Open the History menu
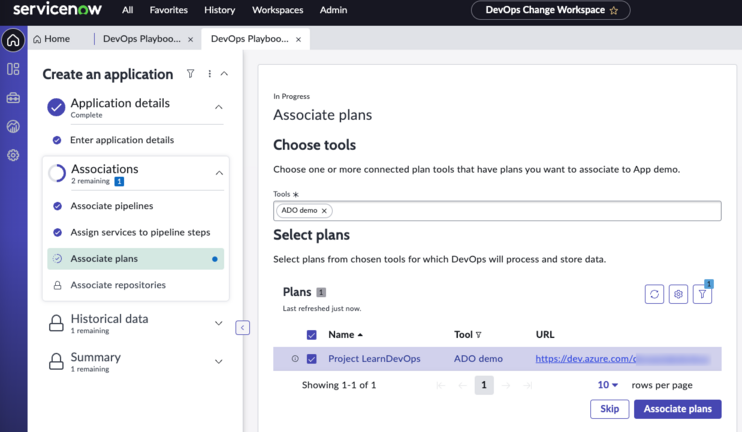Screen dimensions: 742x432 coord(220,10)
